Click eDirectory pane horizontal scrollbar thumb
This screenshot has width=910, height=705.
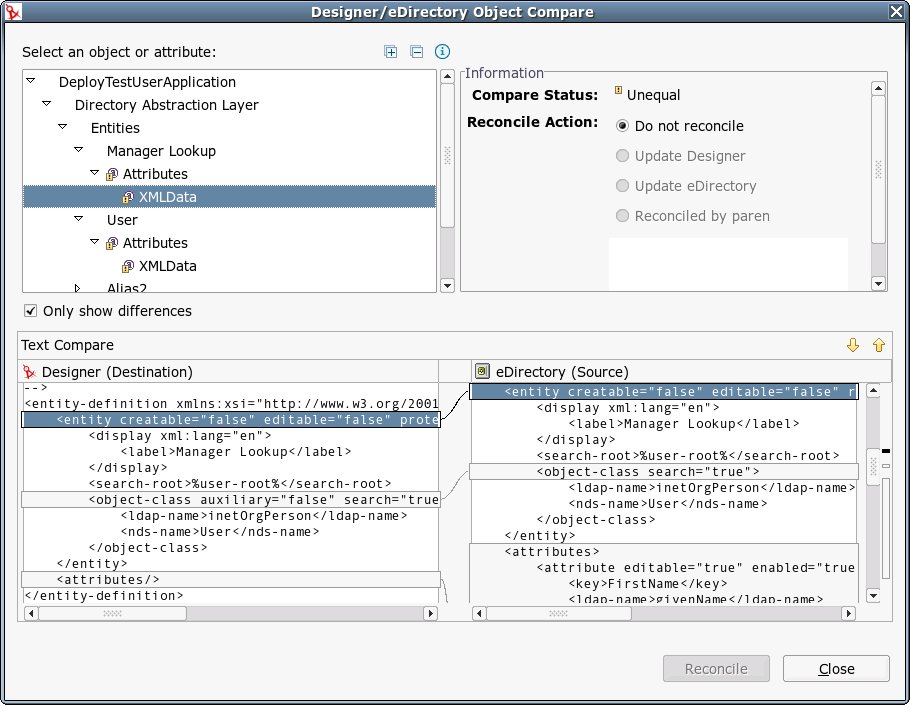tap(558, 613)
